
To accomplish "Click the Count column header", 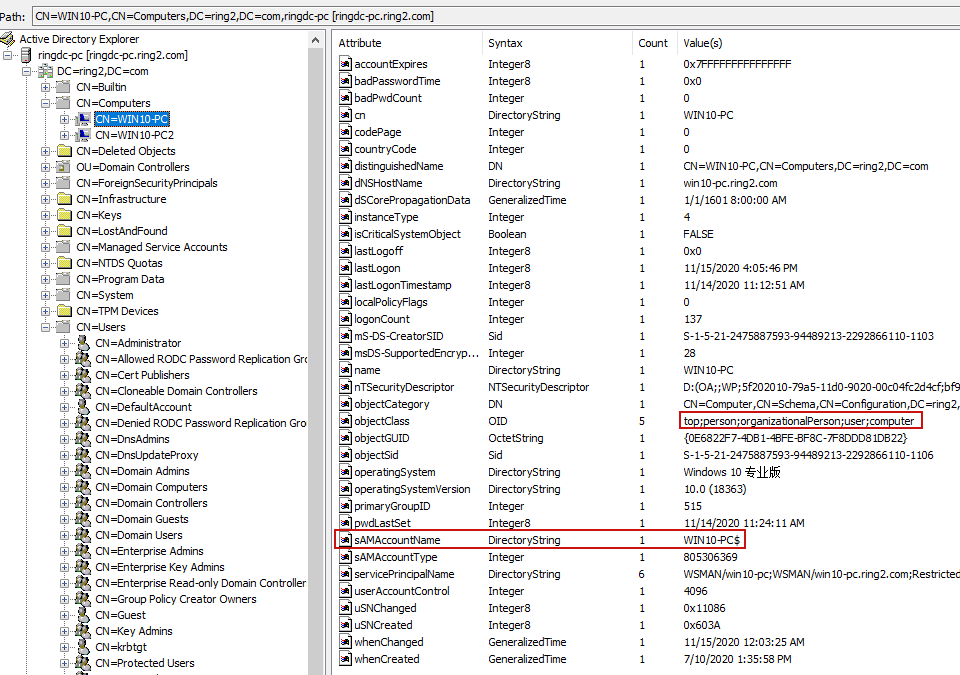I will 653,43.
